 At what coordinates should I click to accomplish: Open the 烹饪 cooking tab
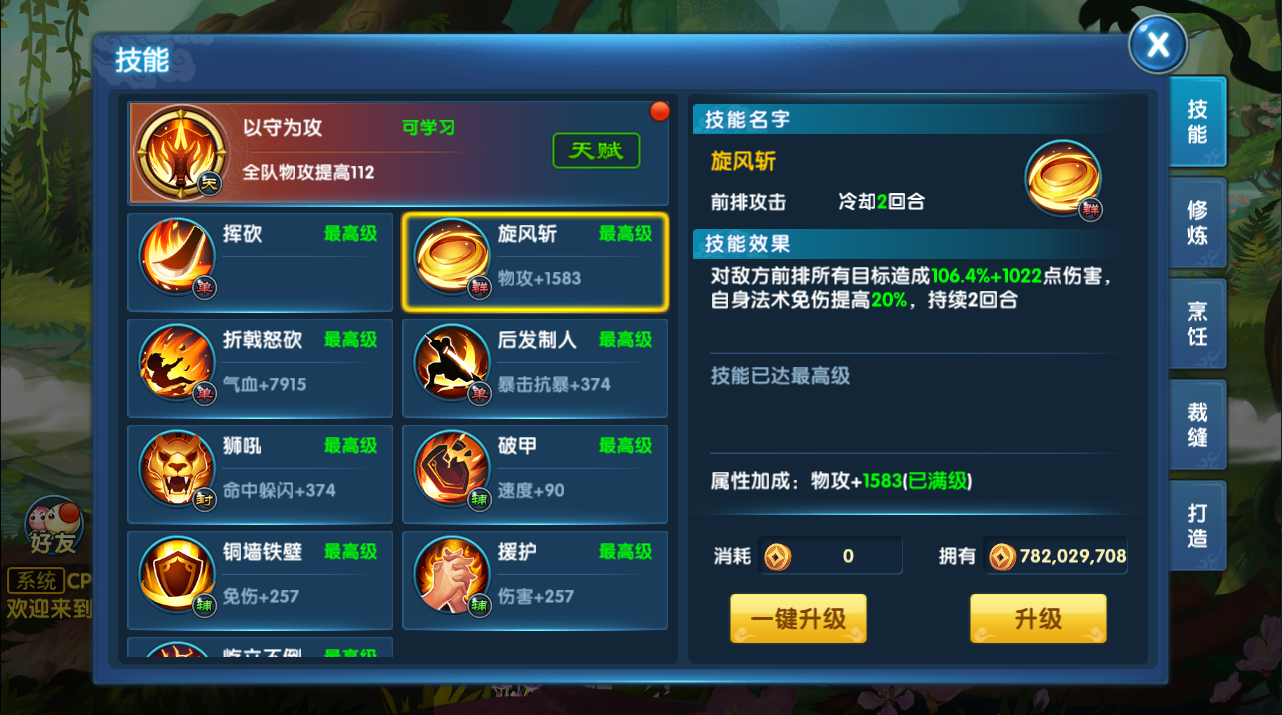tap(1197, 324)
